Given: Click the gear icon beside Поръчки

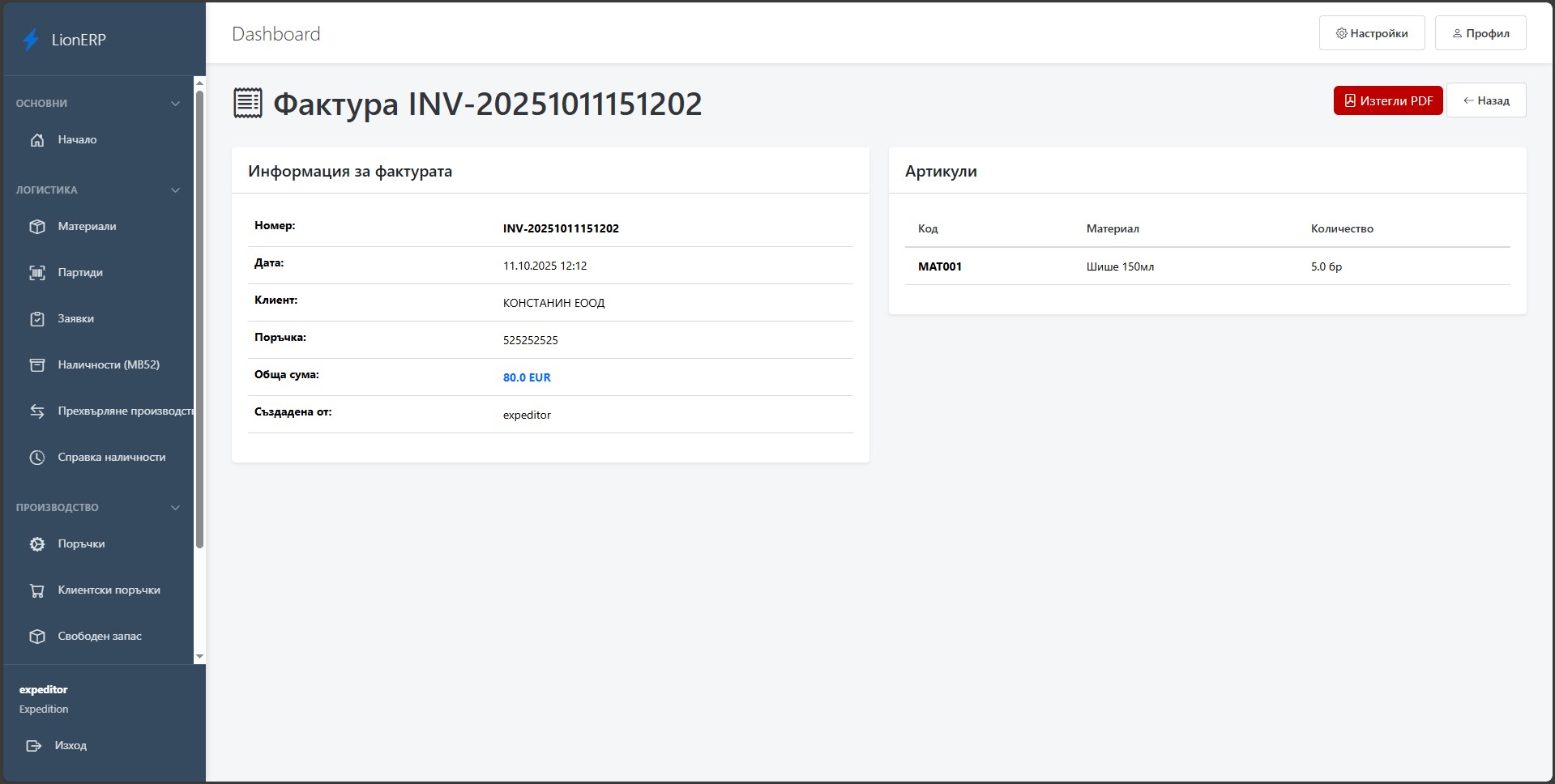Looking at the screenshot, I should pyautogui.click(x=37, y=544).
